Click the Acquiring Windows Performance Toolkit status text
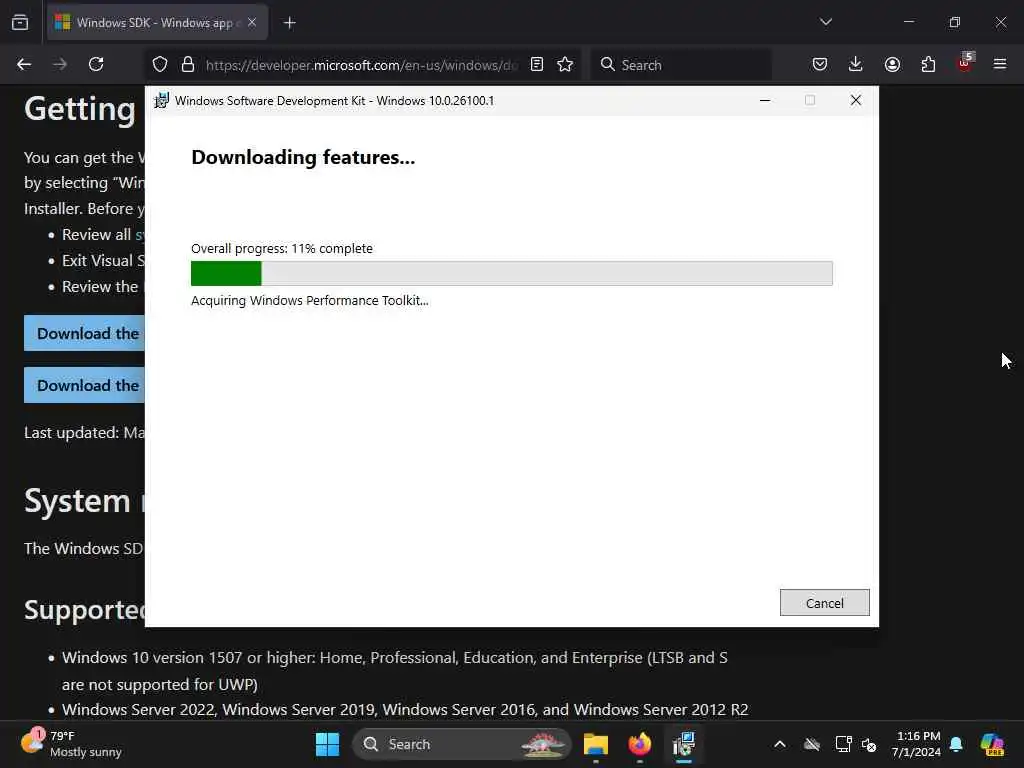The image size is (1024, 768). 310,300
